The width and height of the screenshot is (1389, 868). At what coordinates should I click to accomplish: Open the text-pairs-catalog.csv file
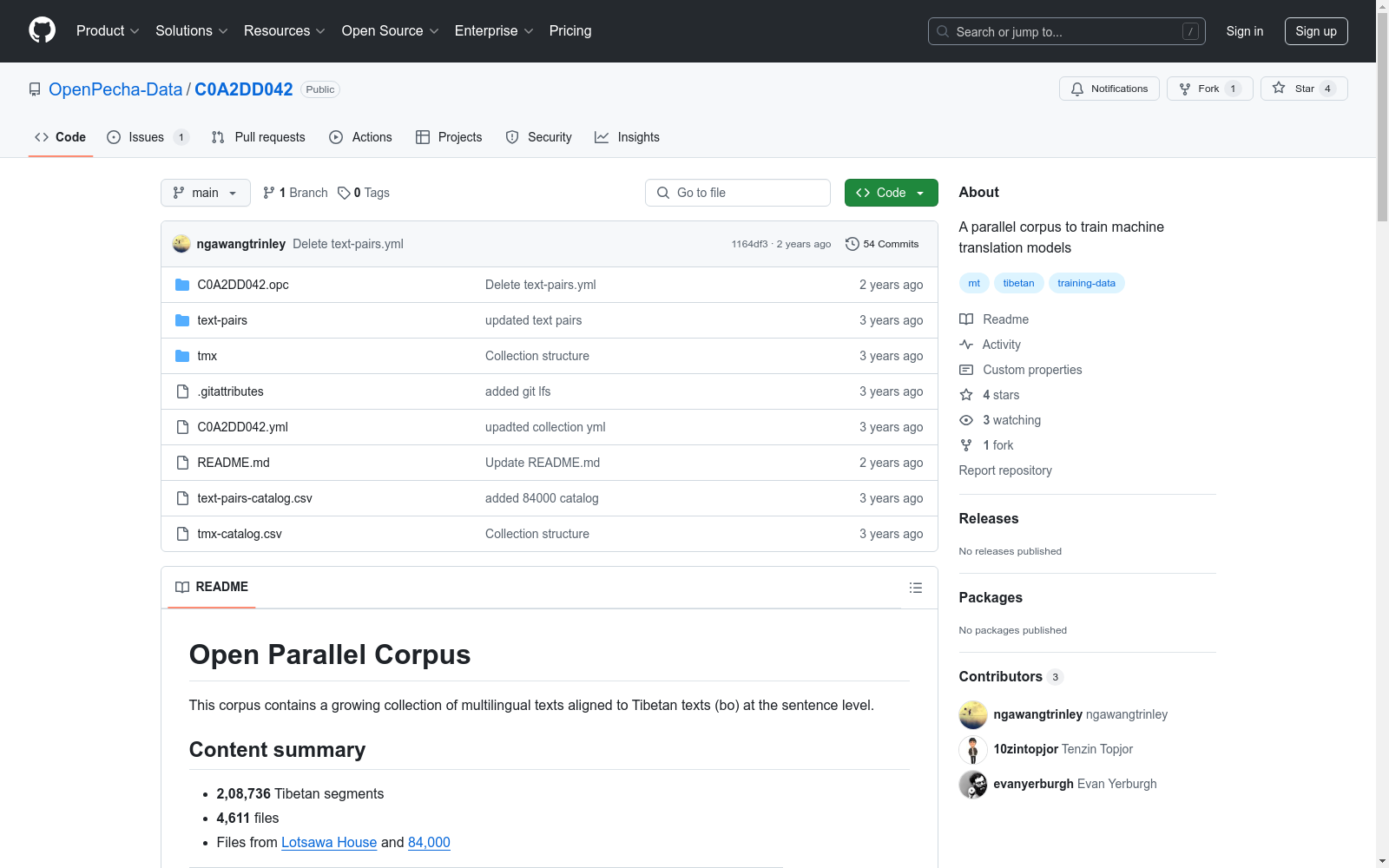pos(255,498)
